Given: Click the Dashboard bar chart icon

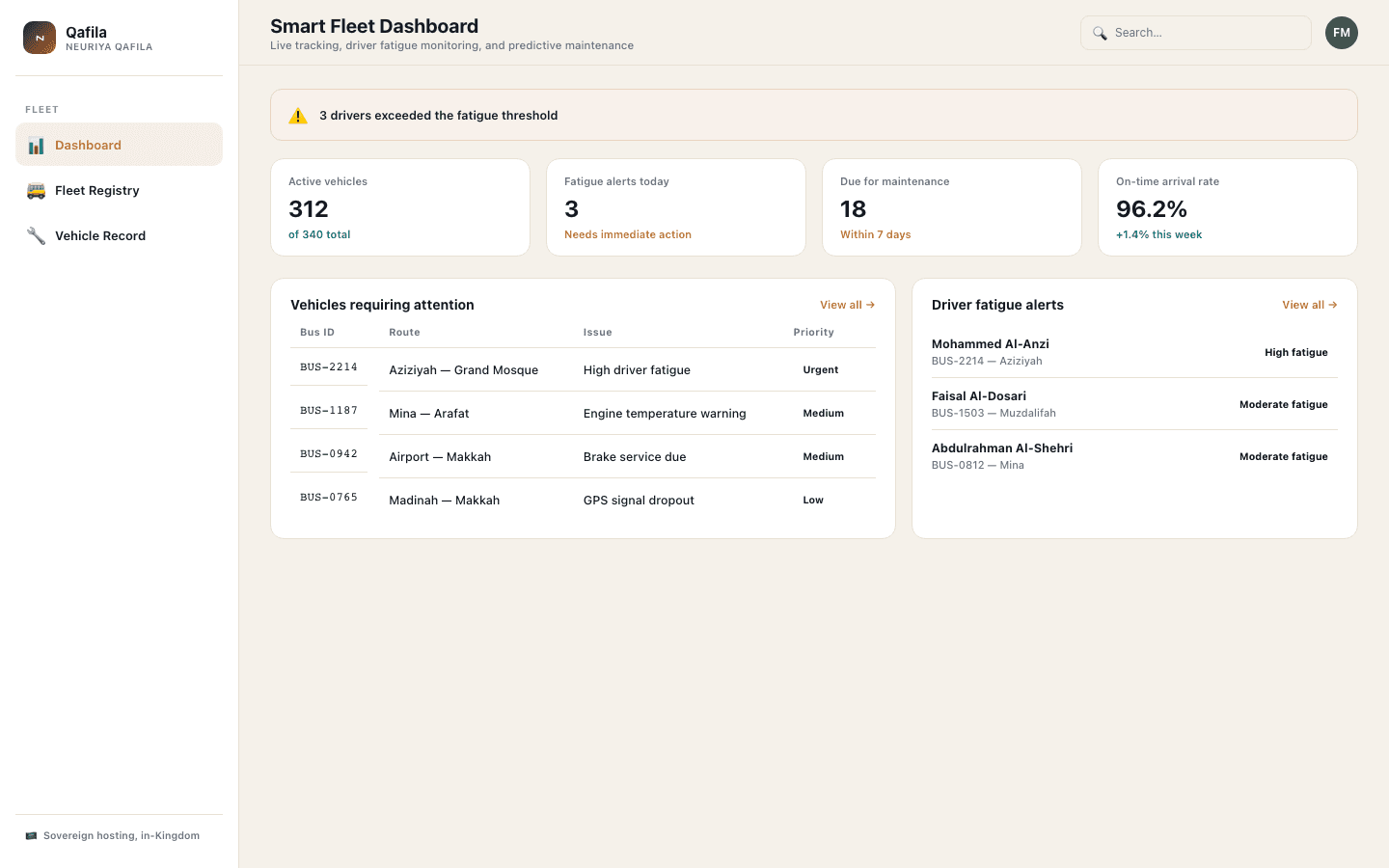Looking at the screenshot, I should point(36,146).
